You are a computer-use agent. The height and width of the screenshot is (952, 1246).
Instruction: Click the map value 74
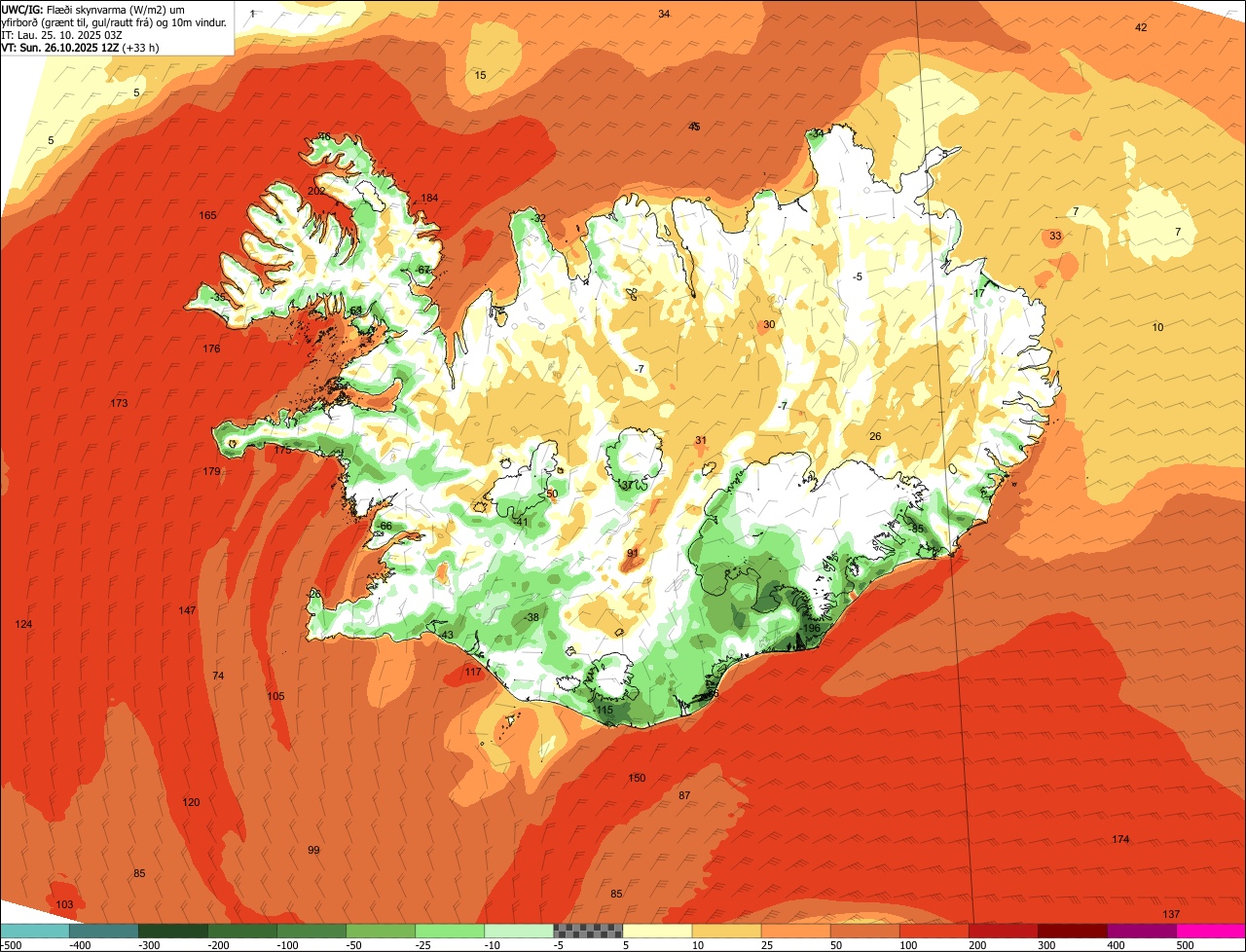point(218,676)
